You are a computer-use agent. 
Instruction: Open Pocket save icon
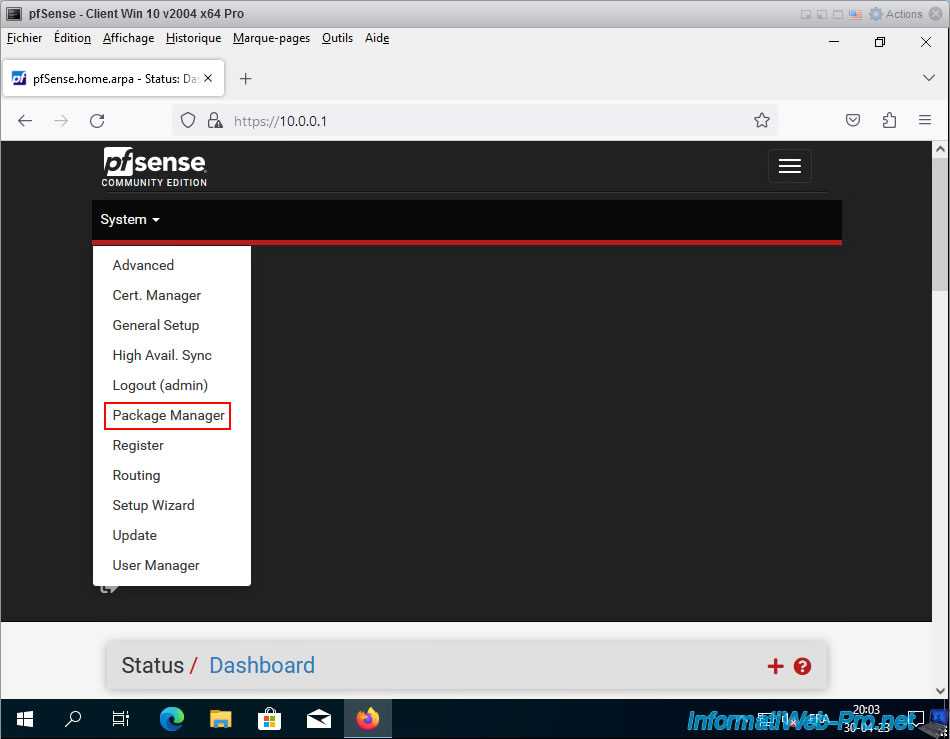coord(852,121)
